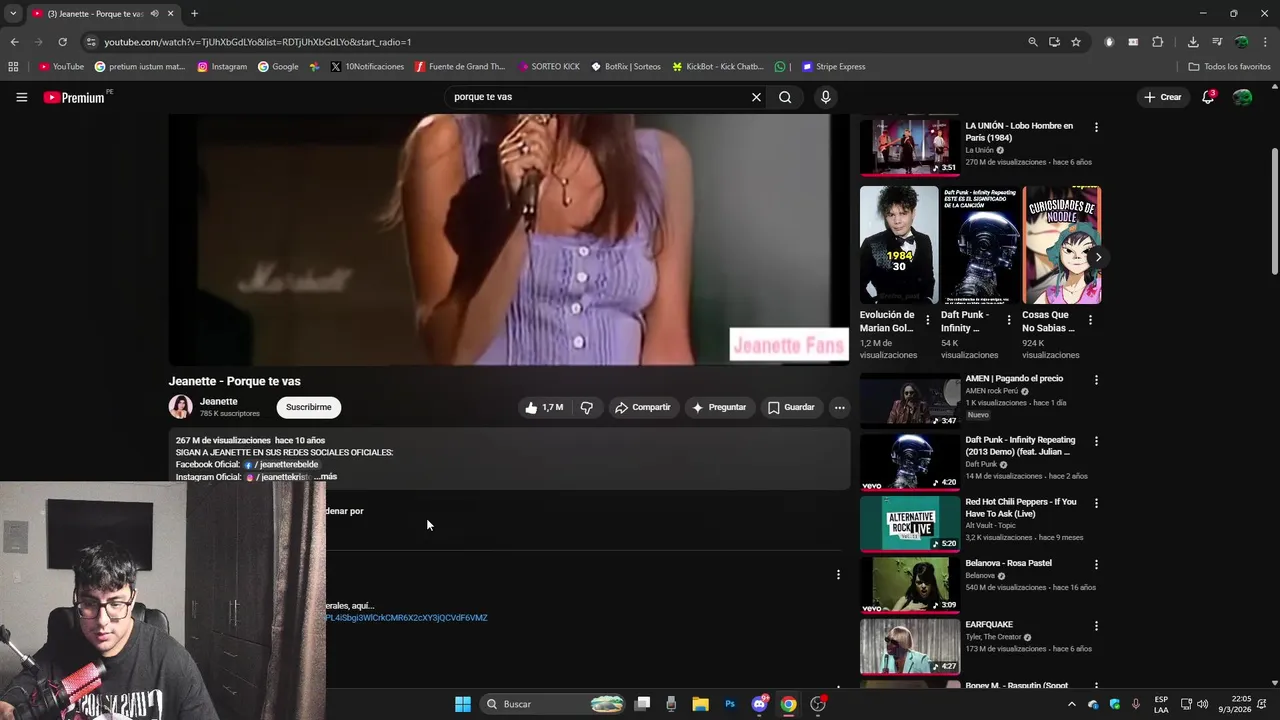Open options for Cosas Que No Sabías short

(x=1090, y=320)
